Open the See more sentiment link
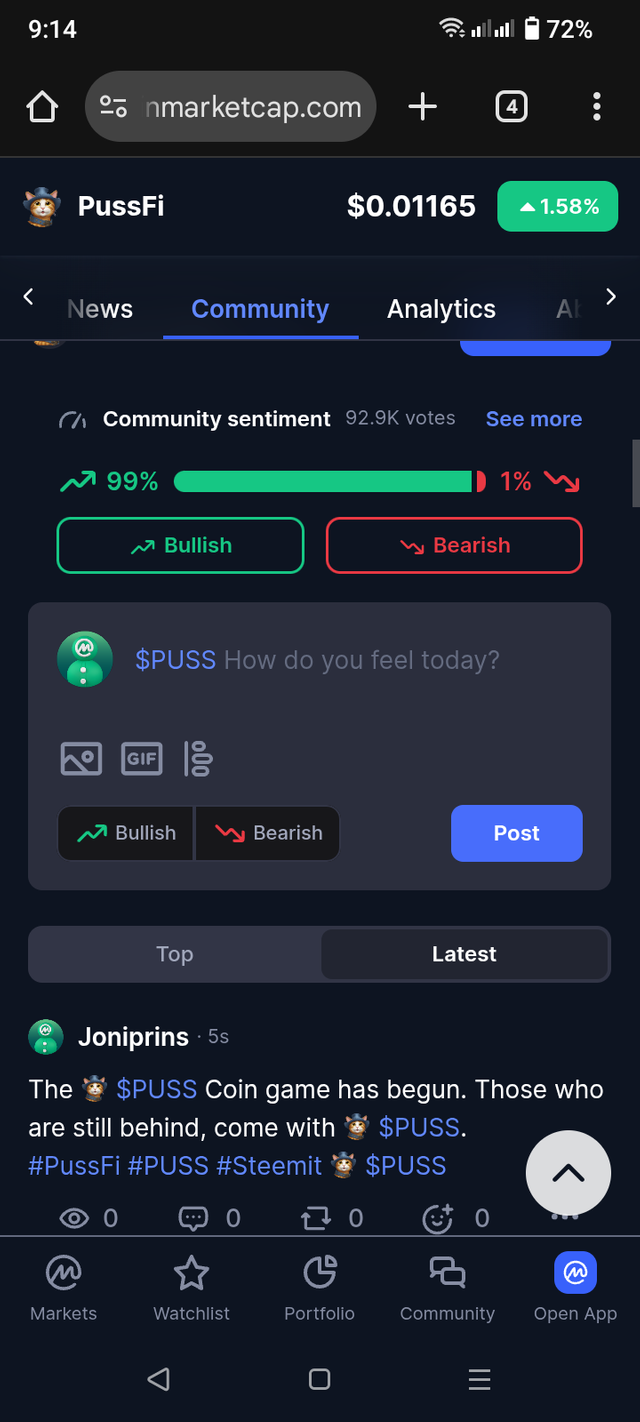The height and width of the screenshot is (1422, 640). point(534,419)
